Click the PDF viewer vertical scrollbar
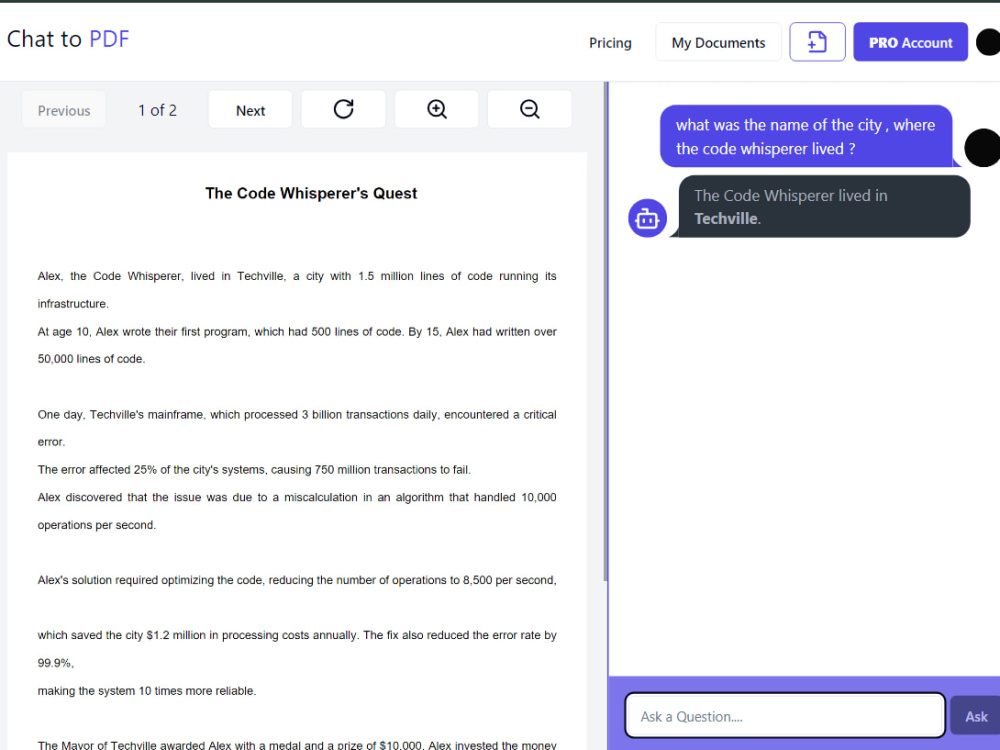The image size is (1000, 750). tap(605, 332)
